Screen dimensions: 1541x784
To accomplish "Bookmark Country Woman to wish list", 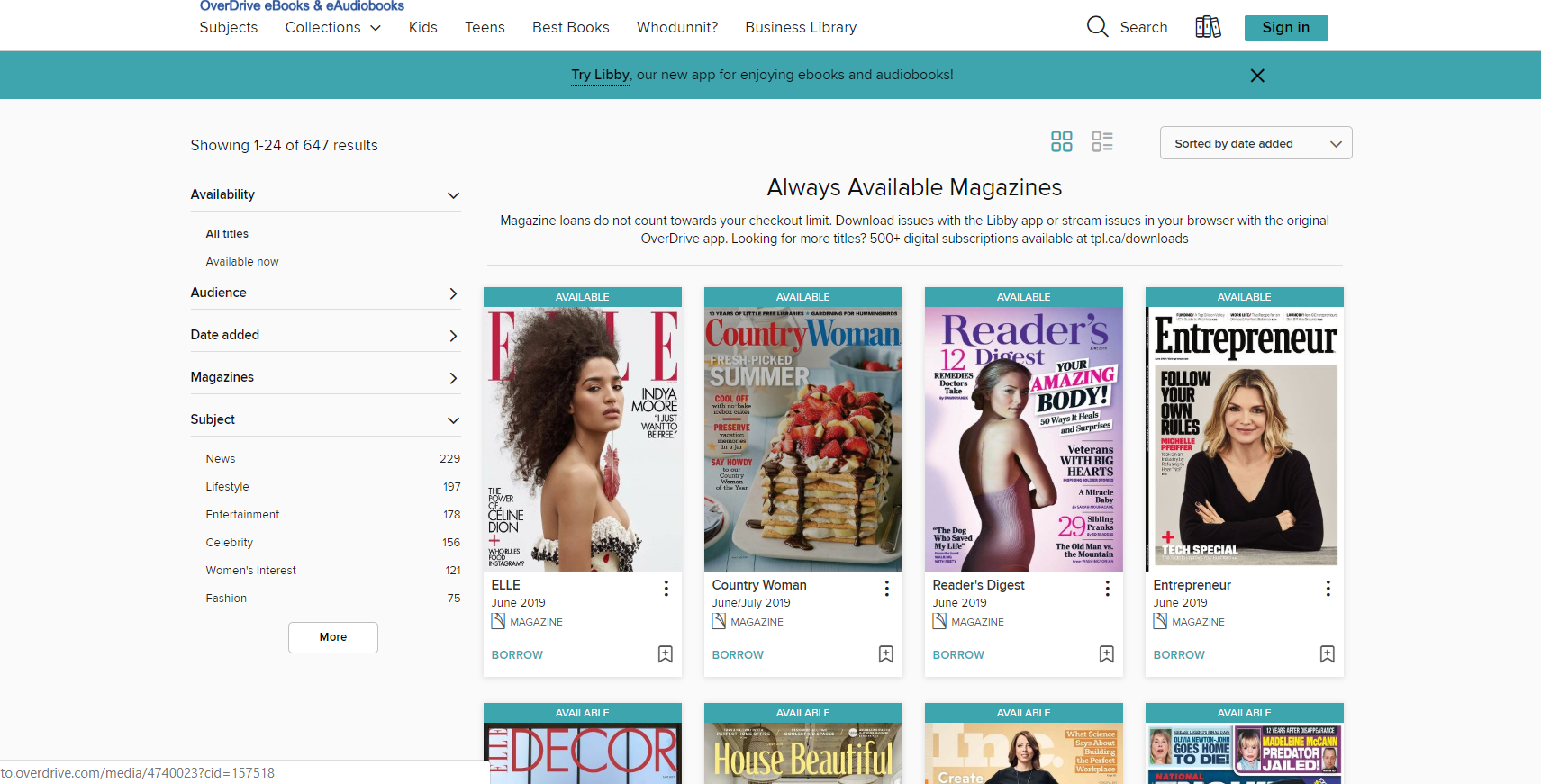I will click(886, 654).
